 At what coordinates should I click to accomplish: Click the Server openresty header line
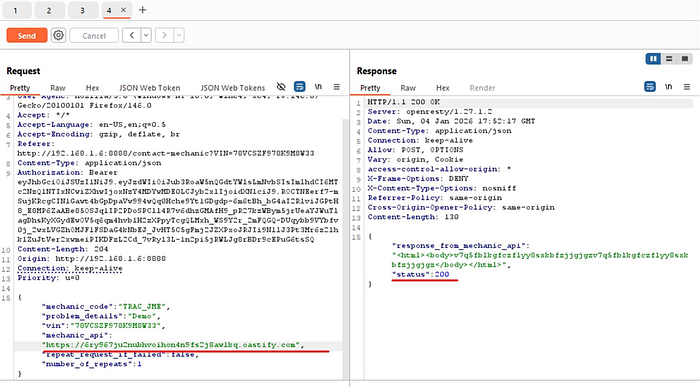(429, 112)
